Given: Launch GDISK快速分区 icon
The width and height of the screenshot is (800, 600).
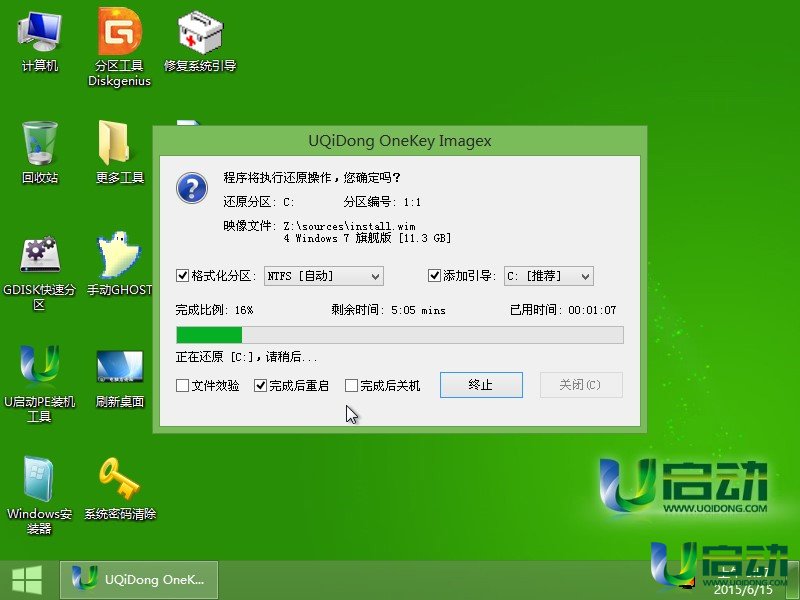Looking at the screenshot, I should (39, 273).
